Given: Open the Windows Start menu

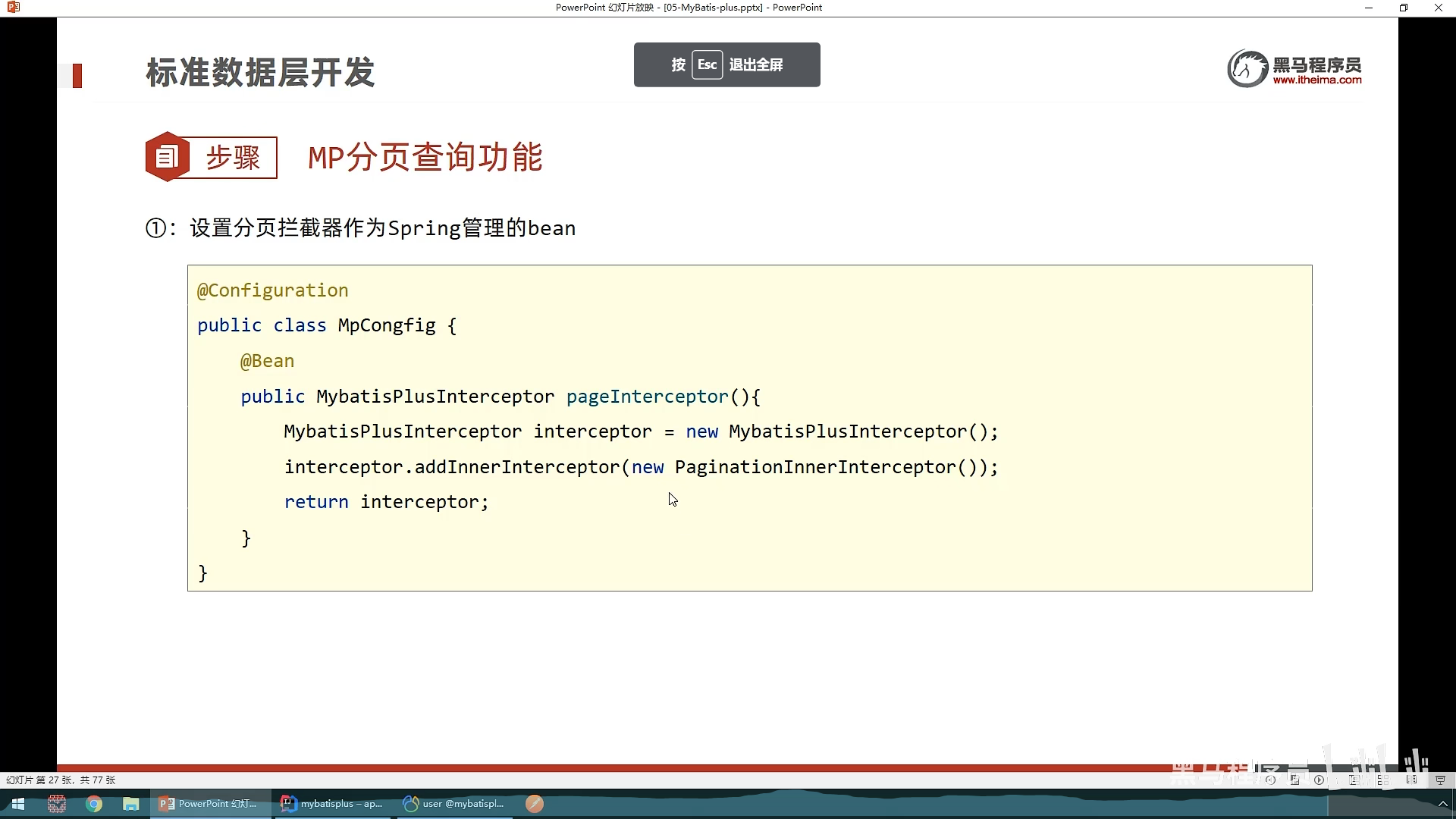Looking at the screenshot, I should (18, 804).
